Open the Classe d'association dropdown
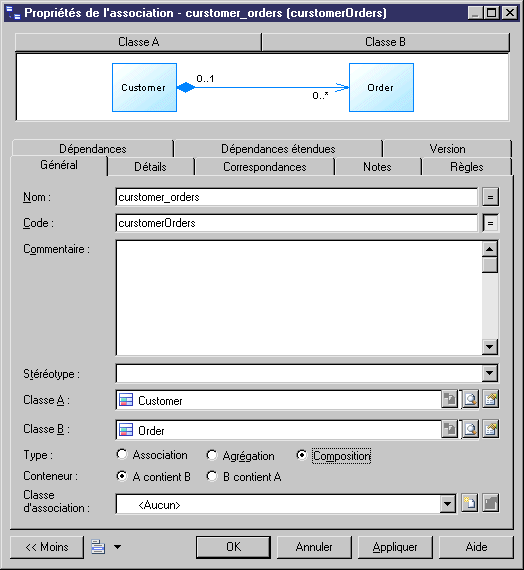The width and height of the screenshot is (524, 570). (x=448, y=504)
